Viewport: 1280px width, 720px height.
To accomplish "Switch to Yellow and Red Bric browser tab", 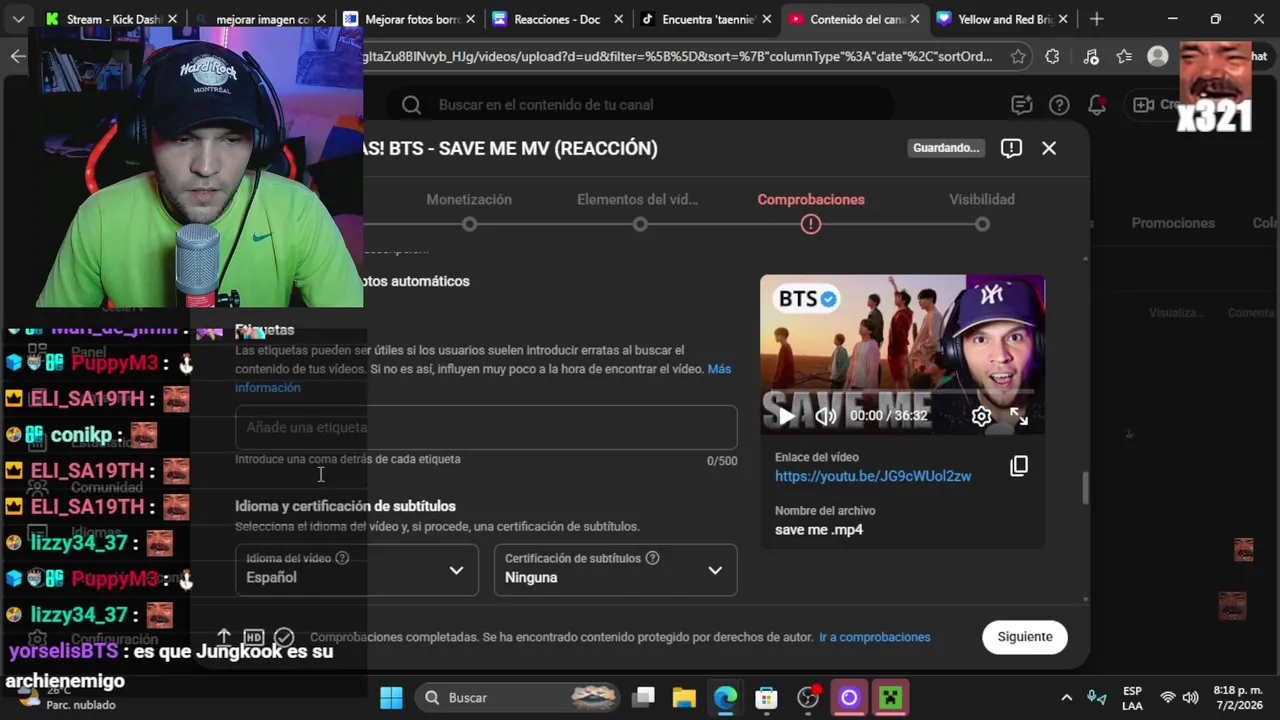I will point(1004,19).
